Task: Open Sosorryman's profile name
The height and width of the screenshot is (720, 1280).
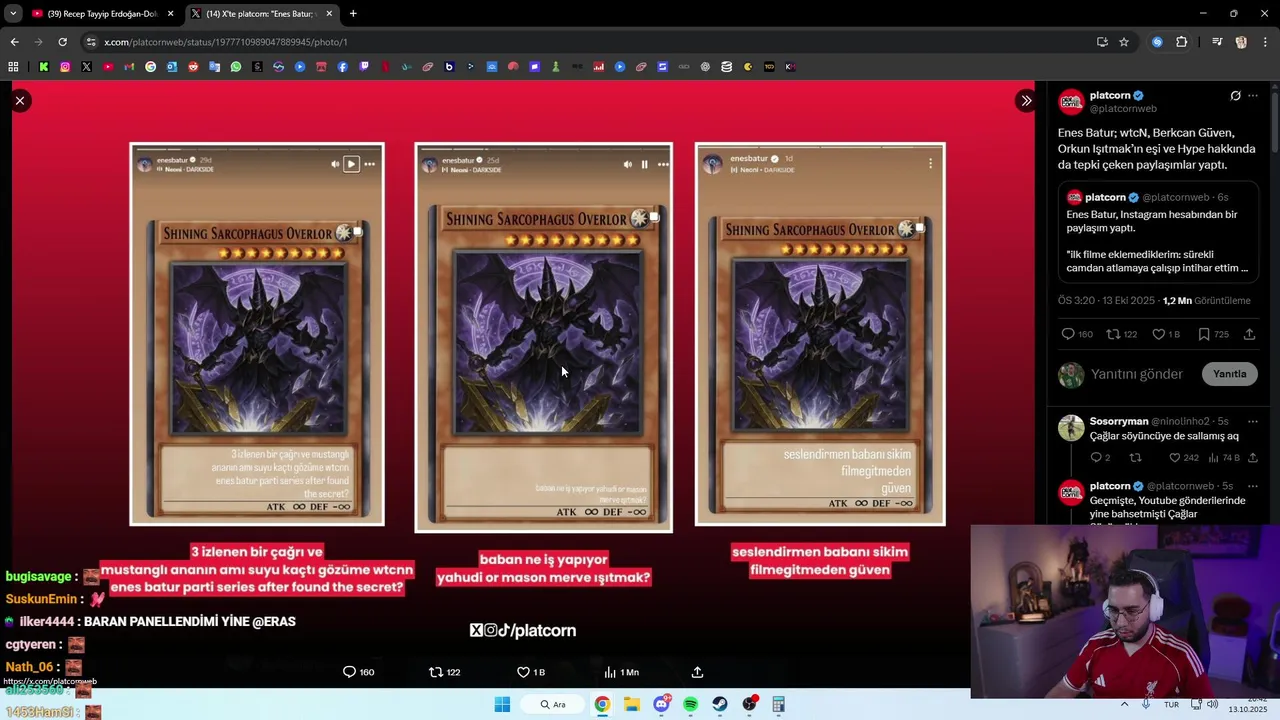Action: (1119, 421)
